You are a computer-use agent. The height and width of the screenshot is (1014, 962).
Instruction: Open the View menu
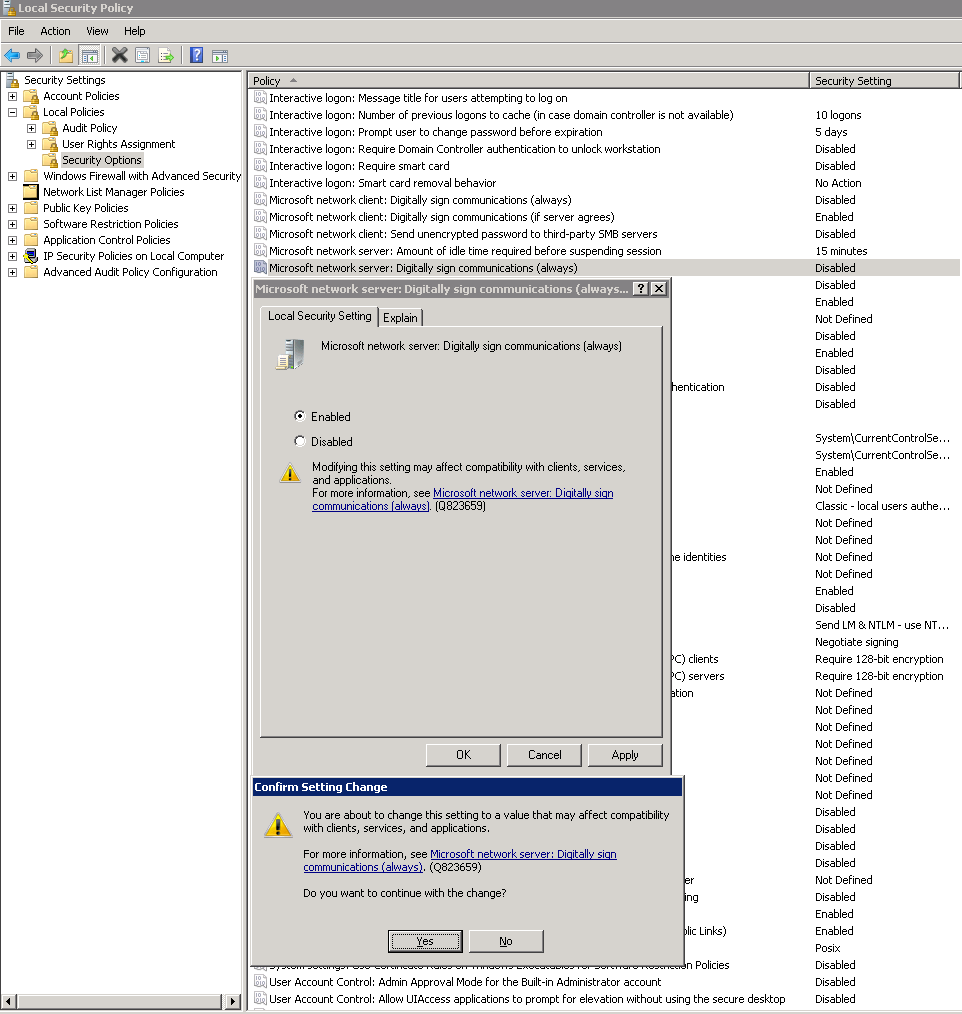pos(97,31)
